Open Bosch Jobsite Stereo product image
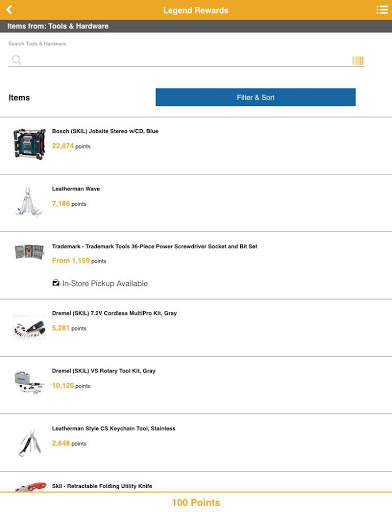The image size is (392, 512). (29, 144)
